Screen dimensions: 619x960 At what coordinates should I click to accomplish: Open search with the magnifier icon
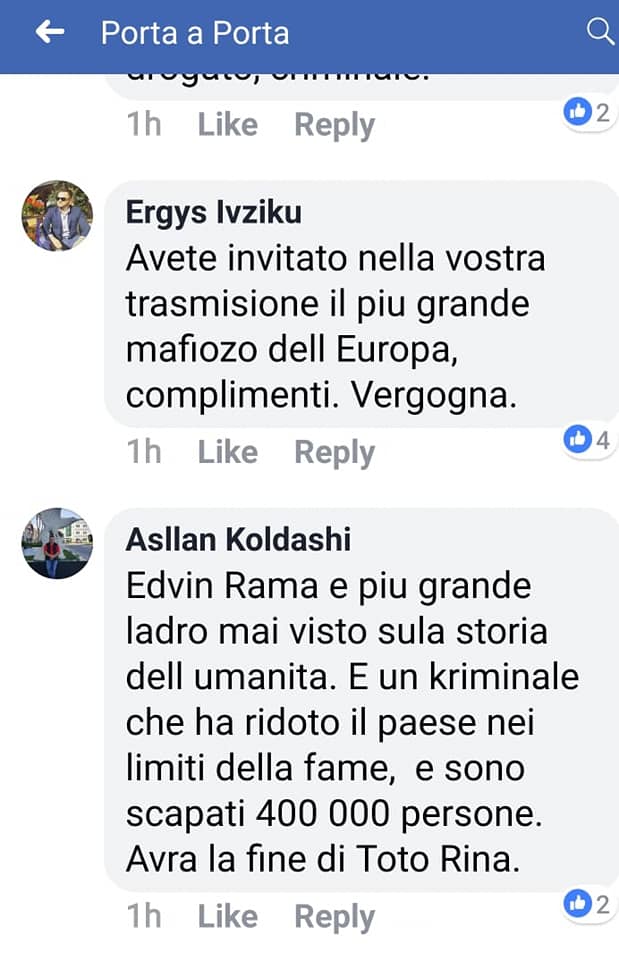tap(599, 32)
